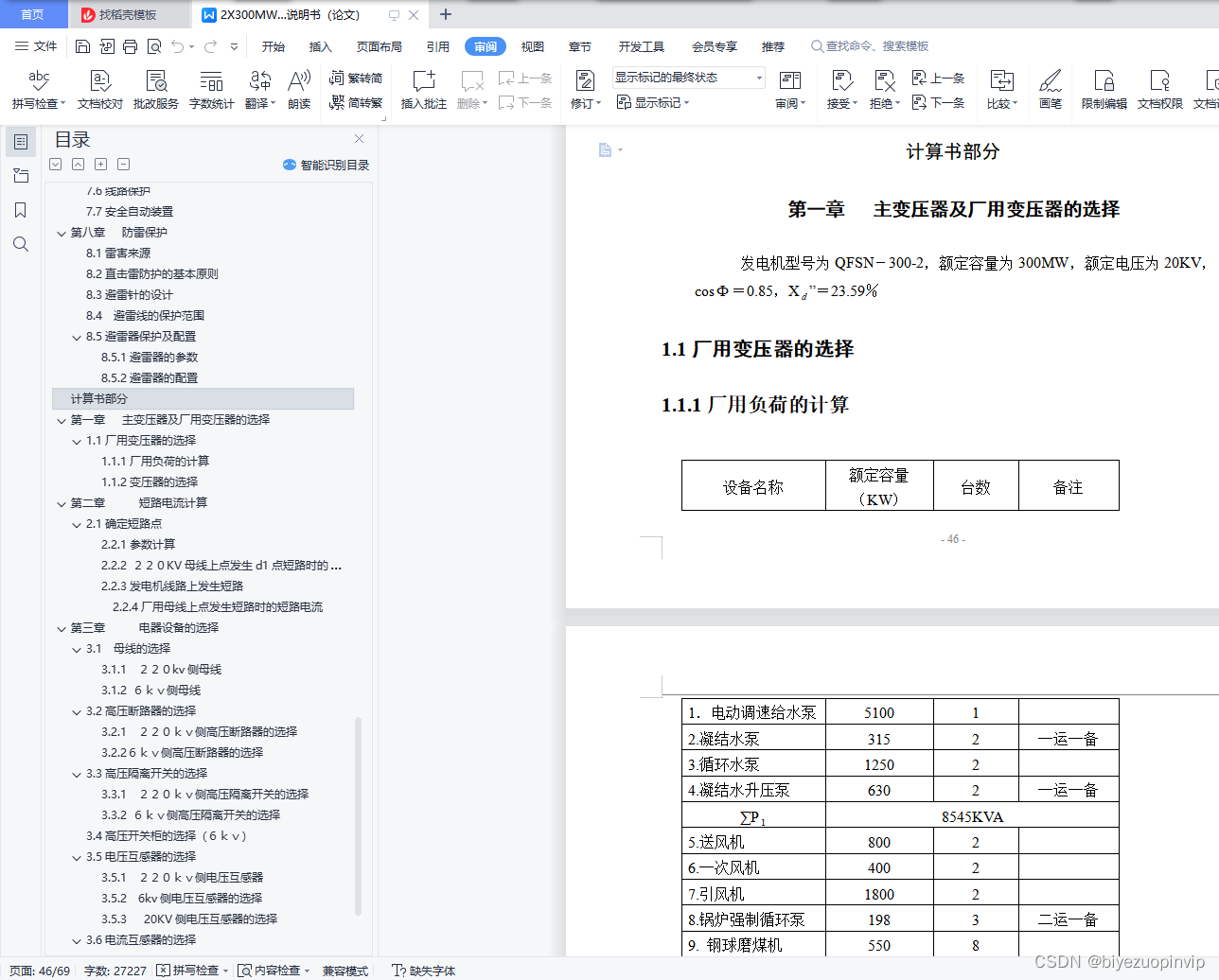This screenshot has height=980, width=1219.
Task: Open the word count tool
Action: 212,90
